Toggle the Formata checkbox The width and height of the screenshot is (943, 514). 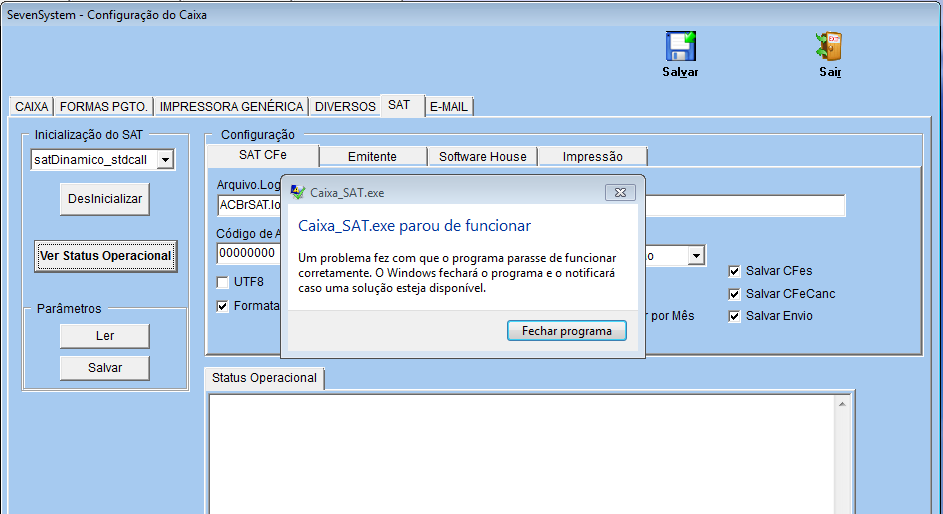[x=223, y=307]
